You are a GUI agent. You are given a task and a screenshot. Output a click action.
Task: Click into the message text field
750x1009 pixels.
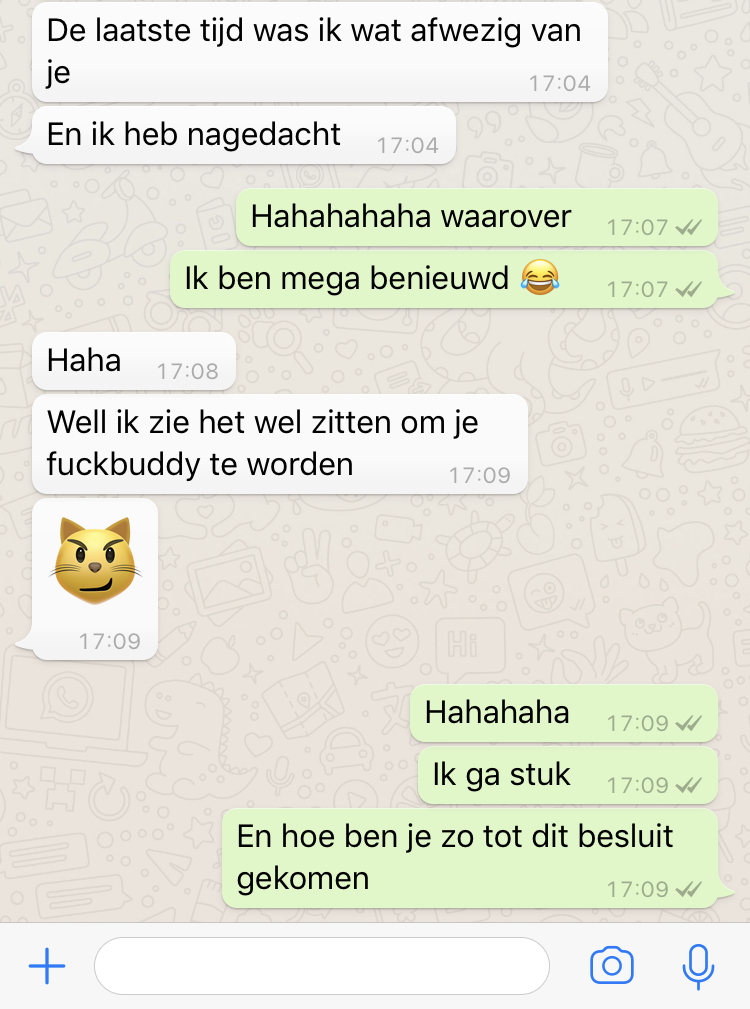click(322, 966)
